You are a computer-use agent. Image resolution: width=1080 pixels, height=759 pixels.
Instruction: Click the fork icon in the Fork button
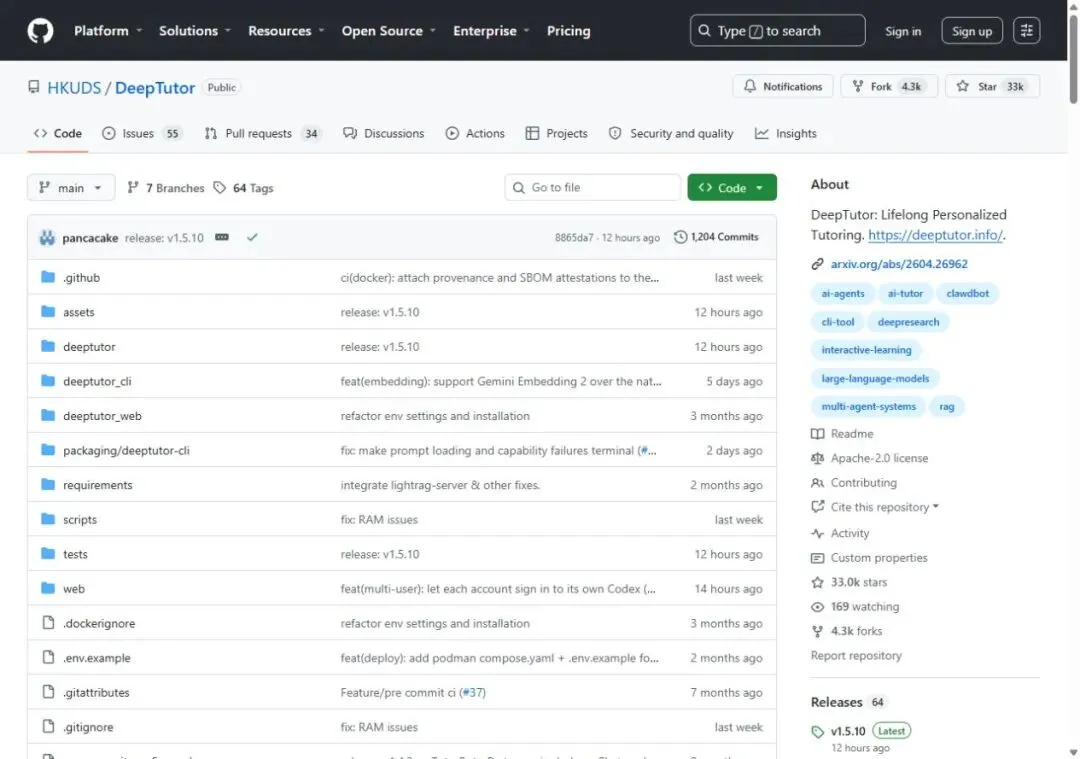(858, 86)
